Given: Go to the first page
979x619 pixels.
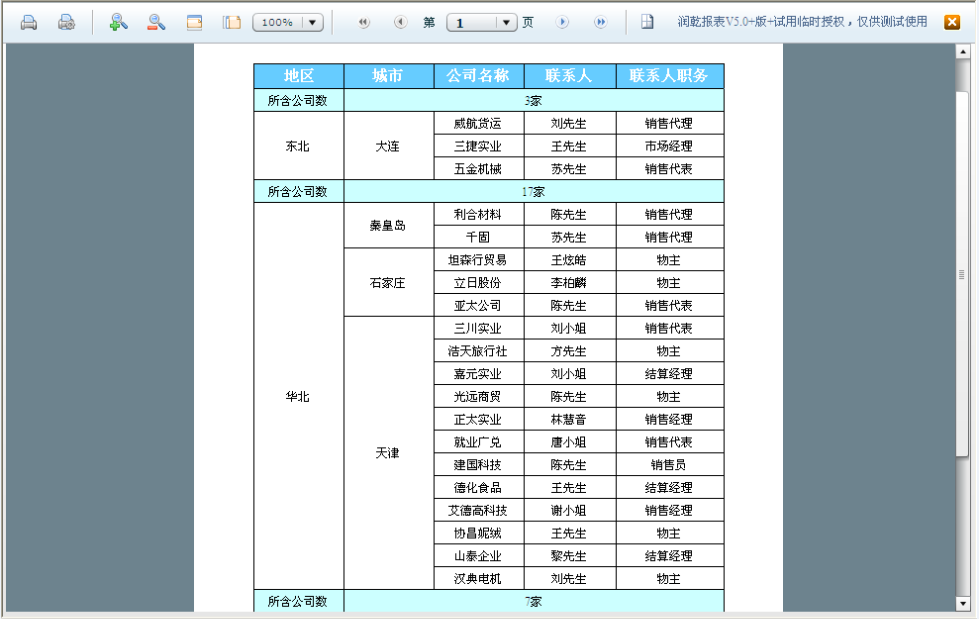Looking at the screenshot, I should click(363, 22).
